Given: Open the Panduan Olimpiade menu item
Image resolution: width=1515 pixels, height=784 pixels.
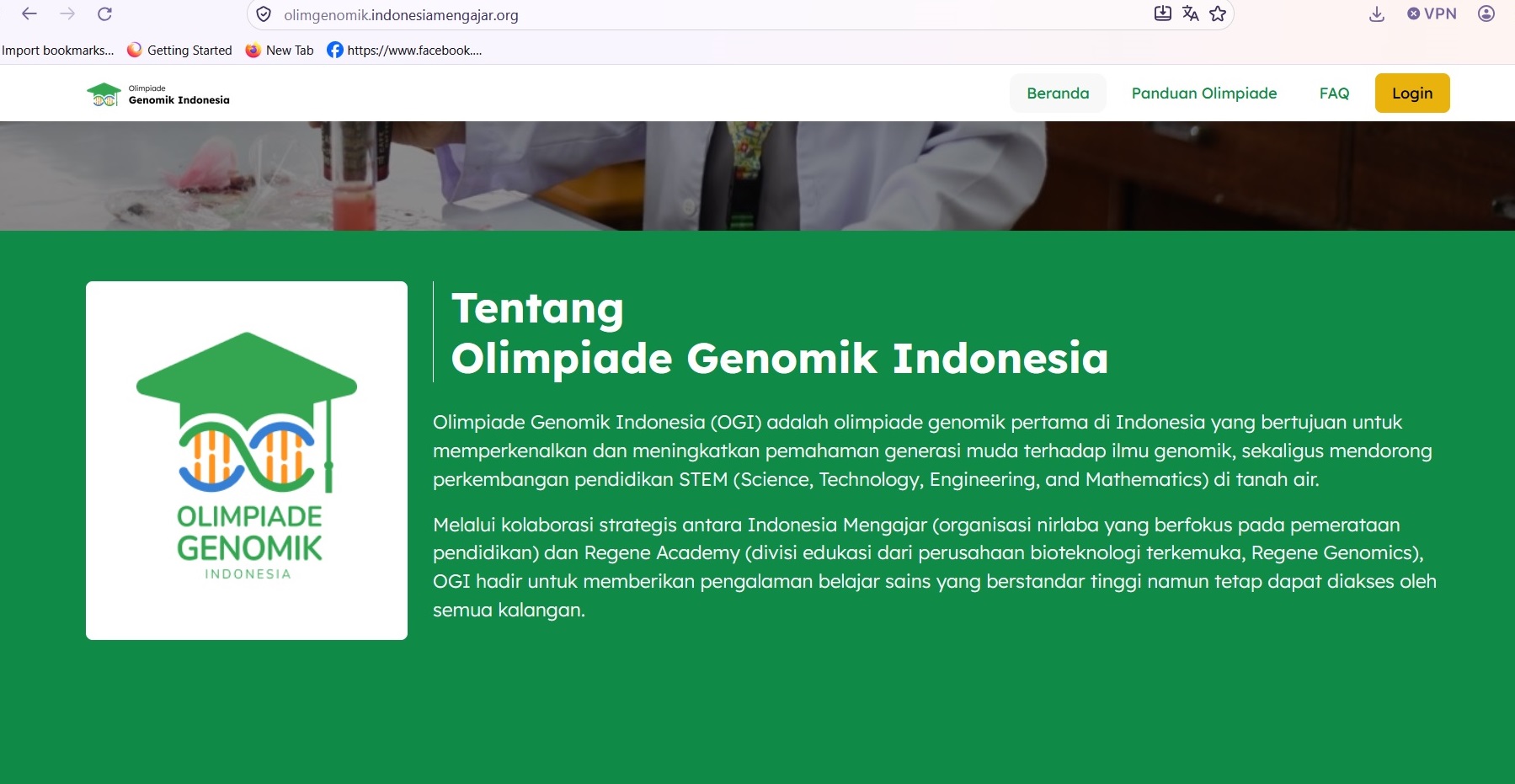Looking at the screenshot, I should (1204, 93).
